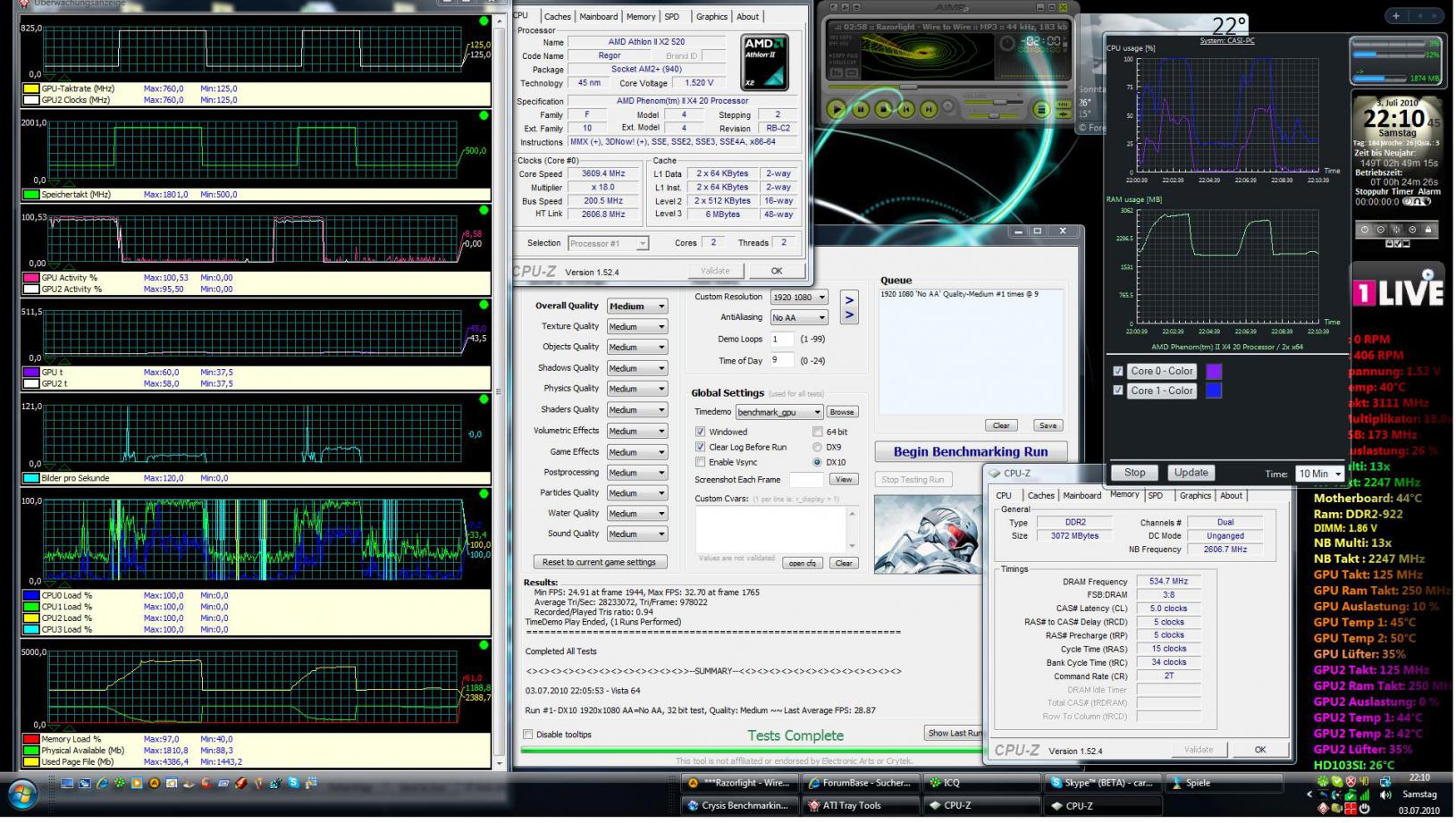The image size is (1456, 823).
Task: Open the Windows Start menu orb
Action: [22, 794]
